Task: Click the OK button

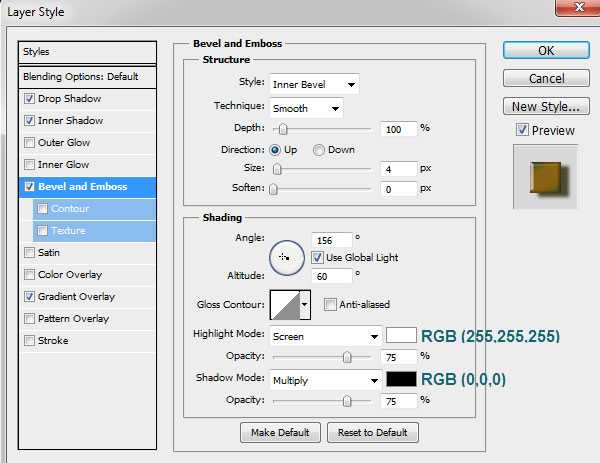Action: coord(545,50)
